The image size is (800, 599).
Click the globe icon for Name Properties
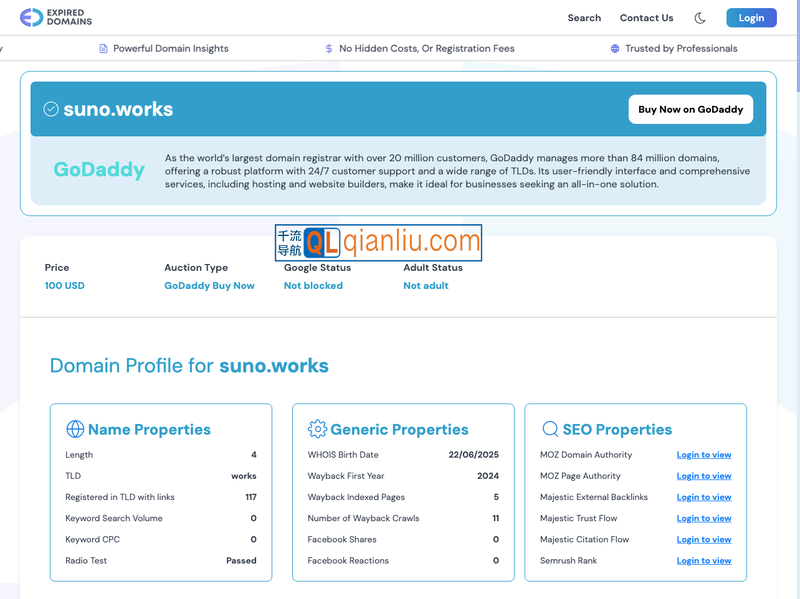[75, 429]
